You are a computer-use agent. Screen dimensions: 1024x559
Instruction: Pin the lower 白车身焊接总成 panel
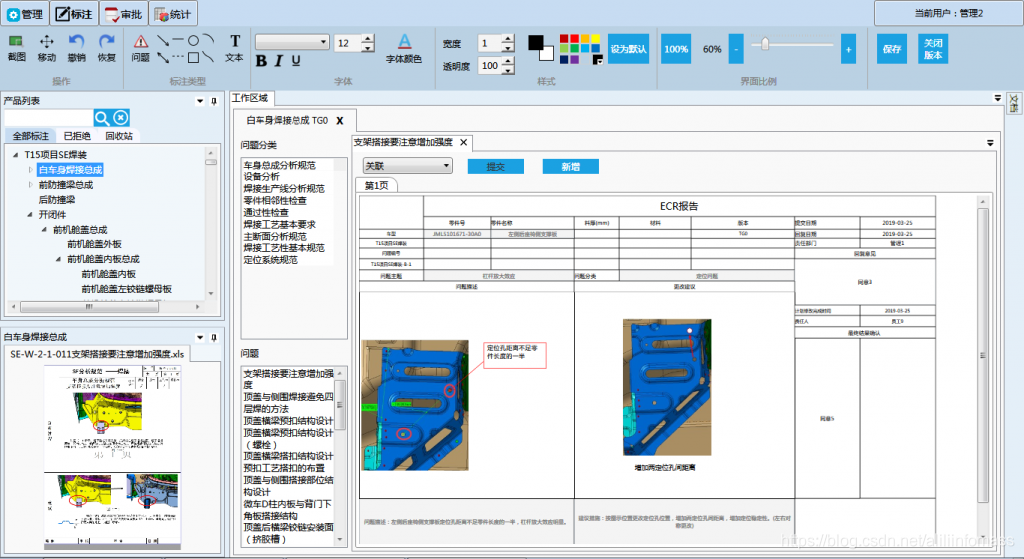[214, 338]
